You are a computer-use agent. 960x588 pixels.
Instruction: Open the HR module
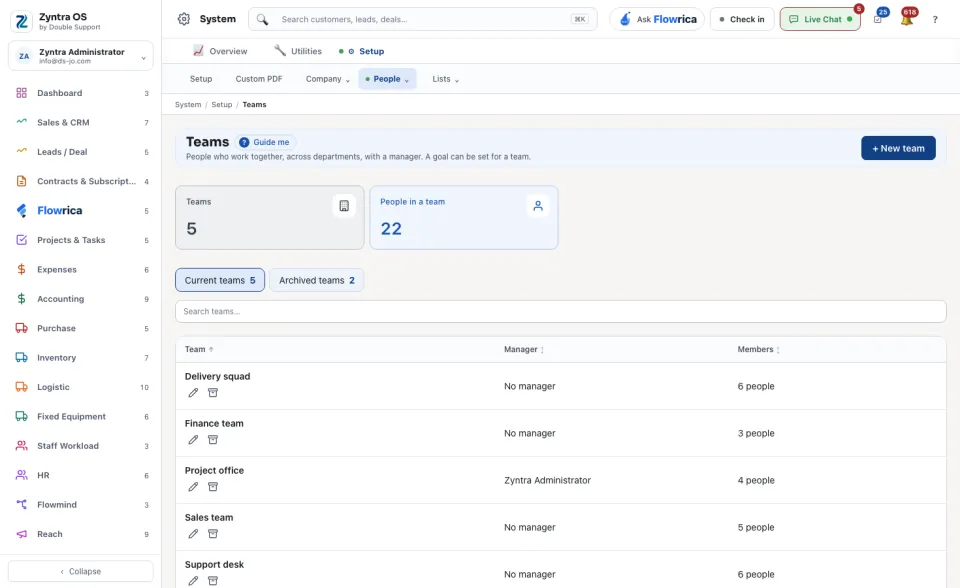81,475
